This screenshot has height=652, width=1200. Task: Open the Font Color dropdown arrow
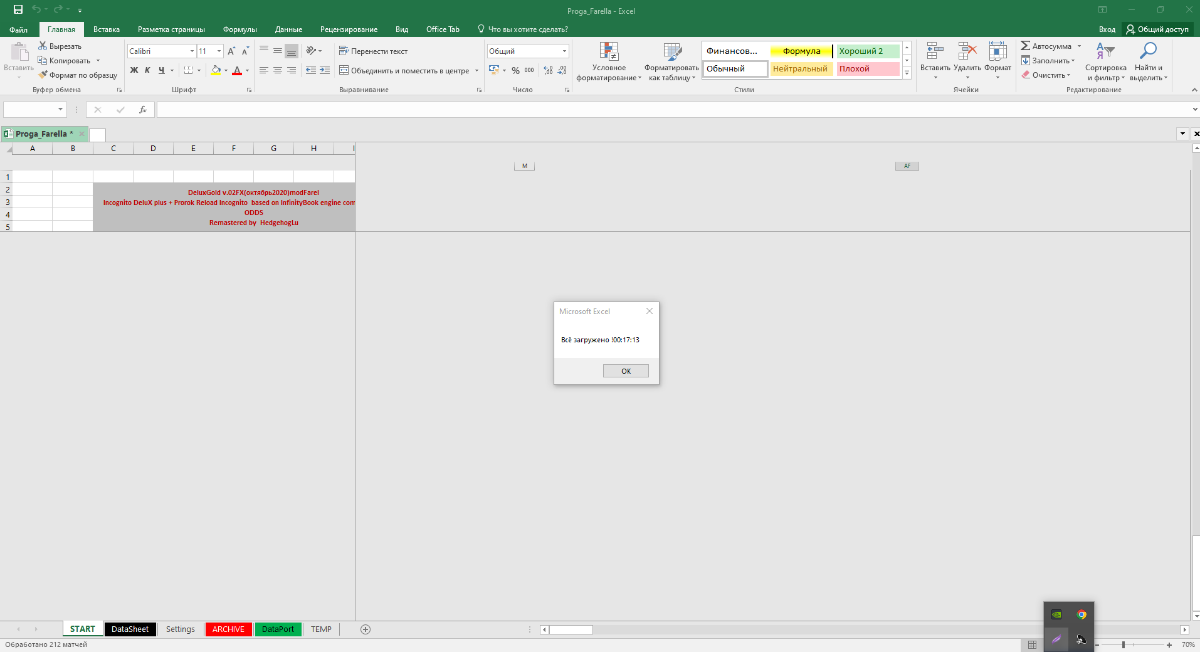click(x=246, y=70)
